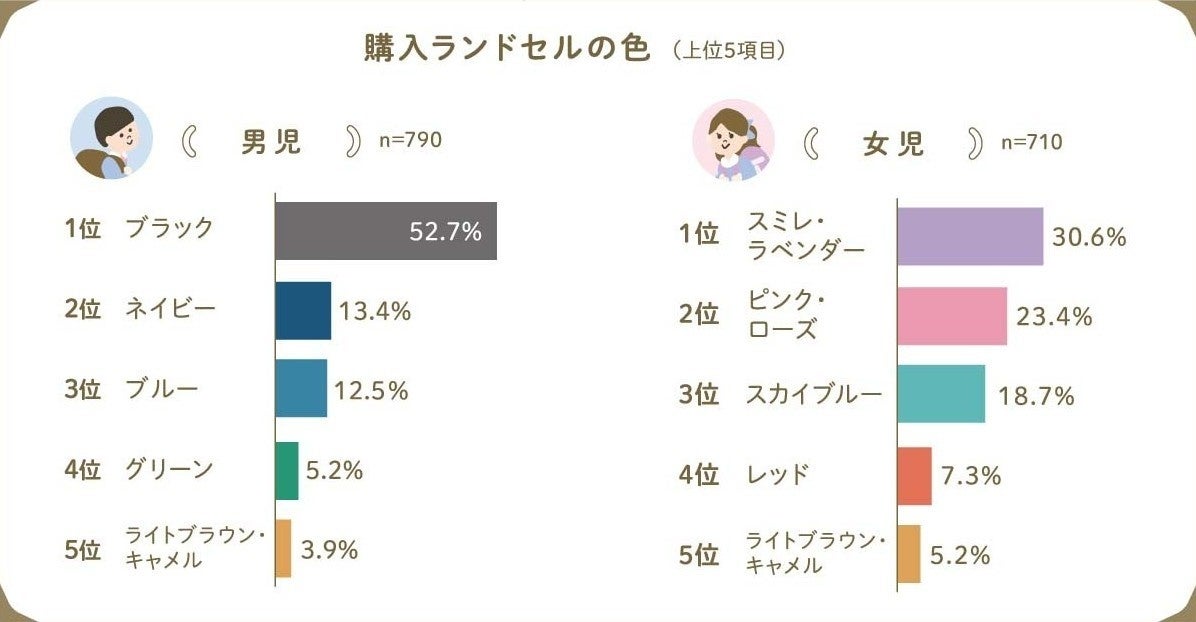Screen dimensions: 1196x622
Task: Click the green グリーン bar
Action: tap(287, 470)
